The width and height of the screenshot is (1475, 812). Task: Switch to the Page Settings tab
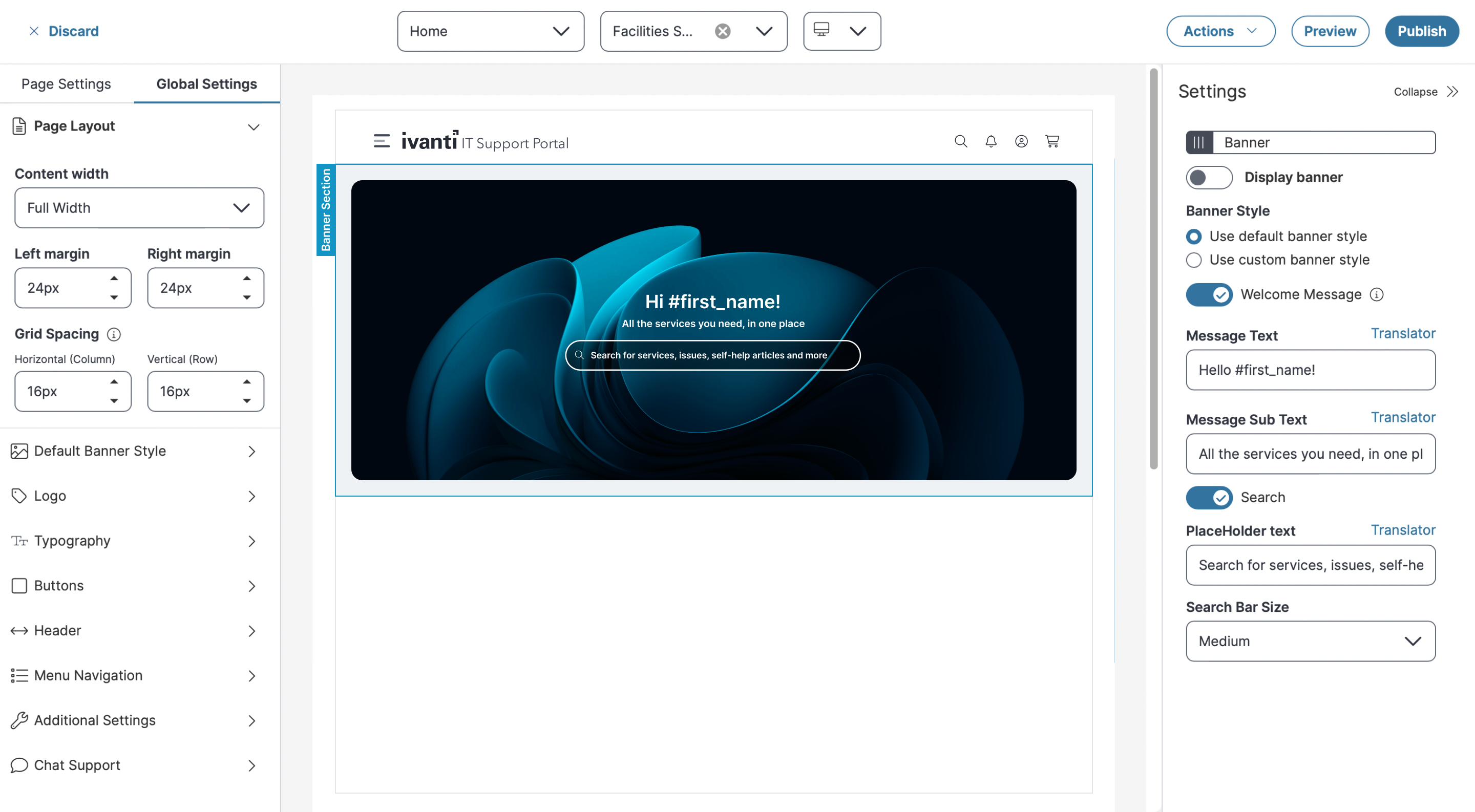[66, 84]
